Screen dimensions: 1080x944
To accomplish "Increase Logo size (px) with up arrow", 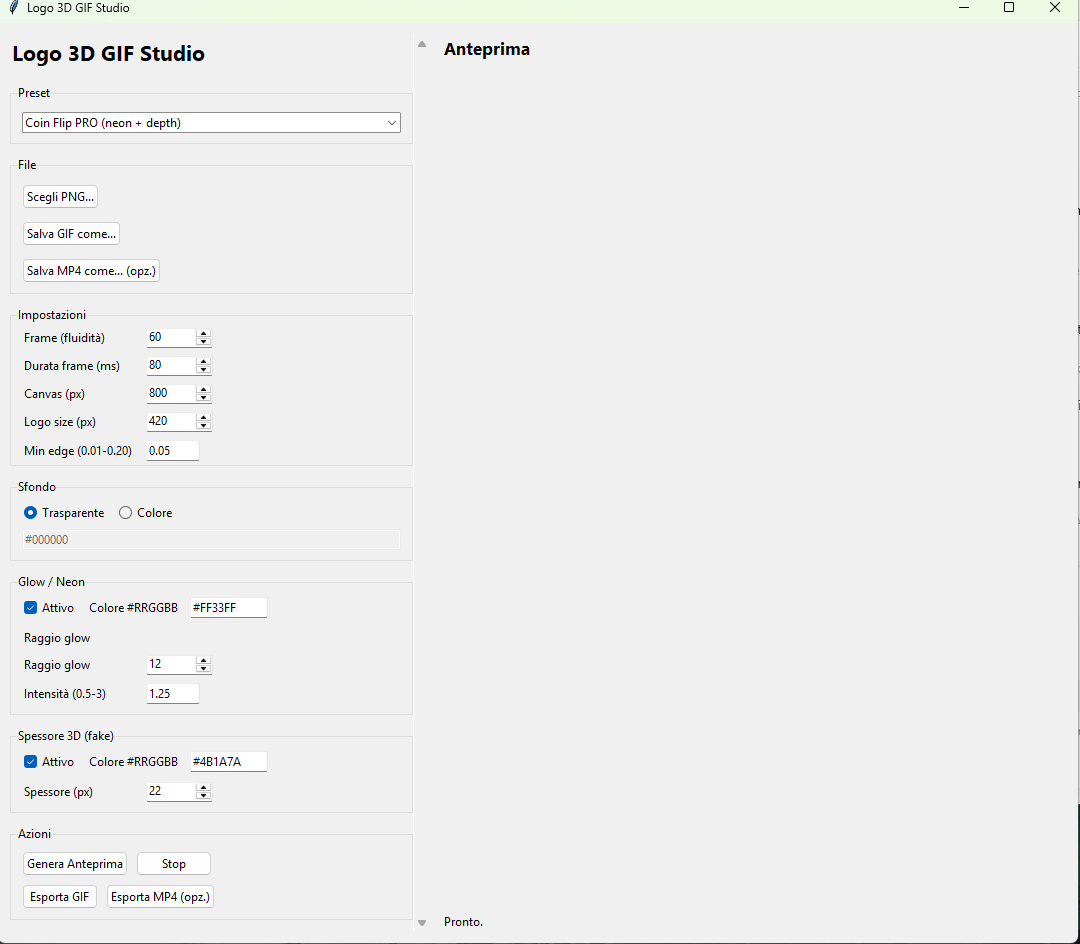I will [x=203, y=417].
